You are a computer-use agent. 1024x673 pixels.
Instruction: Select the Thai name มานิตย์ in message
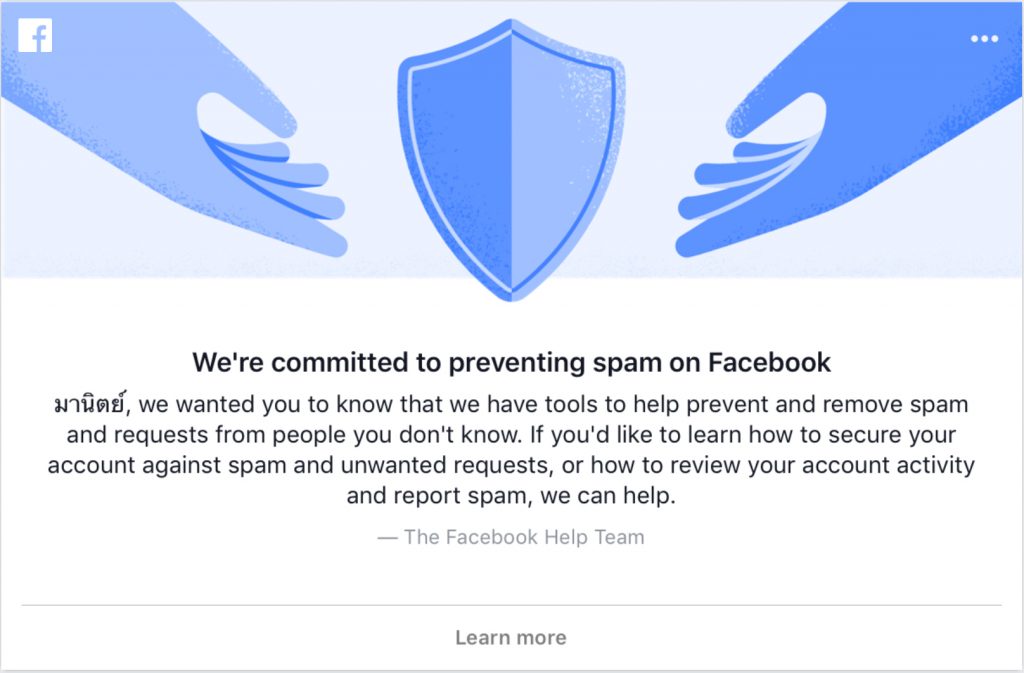pos(89,405)
